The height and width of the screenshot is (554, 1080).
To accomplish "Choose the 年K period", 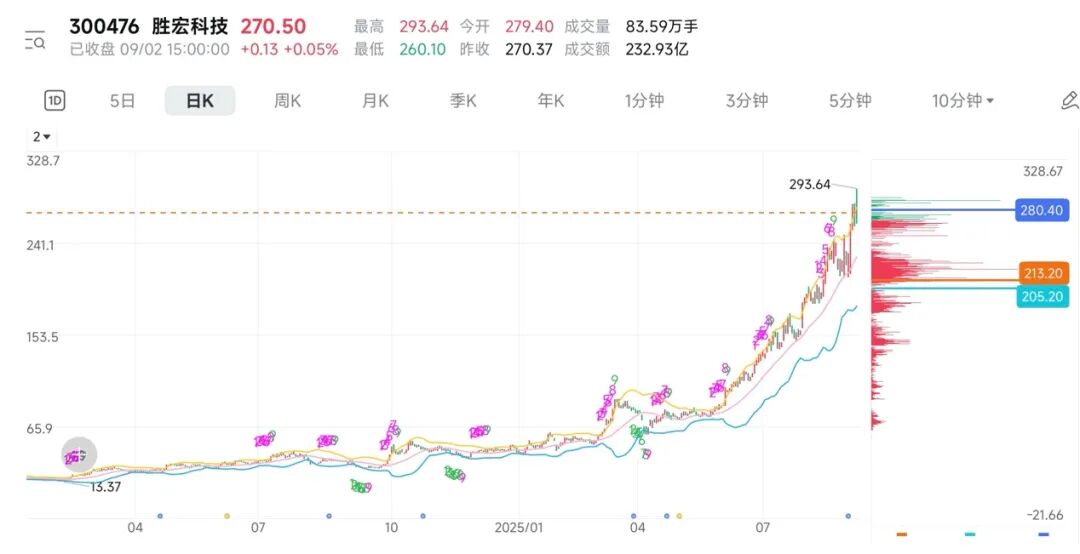I will click(x=551, y=100).
